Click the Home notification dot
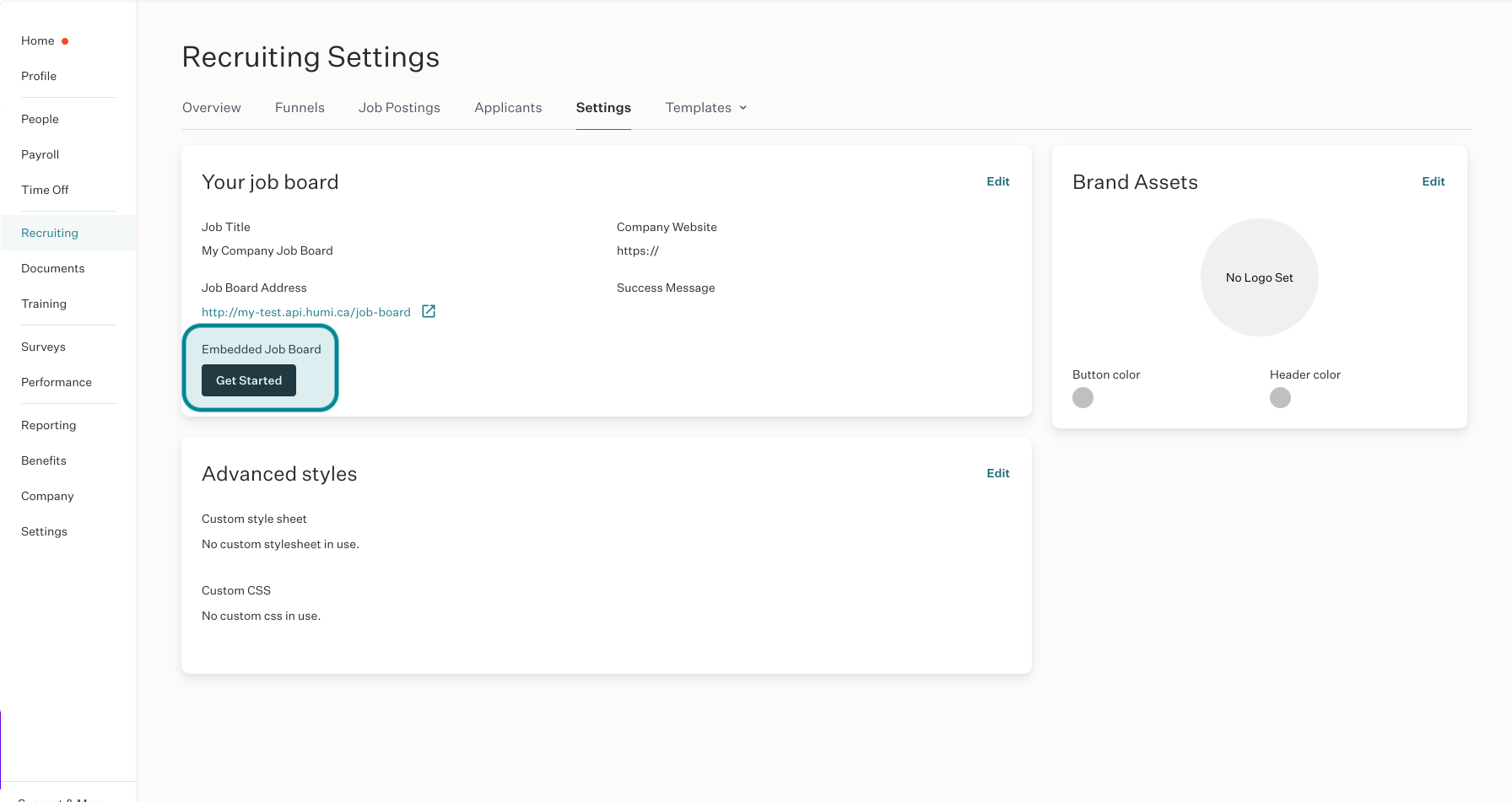The image size is (1512, 802). point(65,41)
